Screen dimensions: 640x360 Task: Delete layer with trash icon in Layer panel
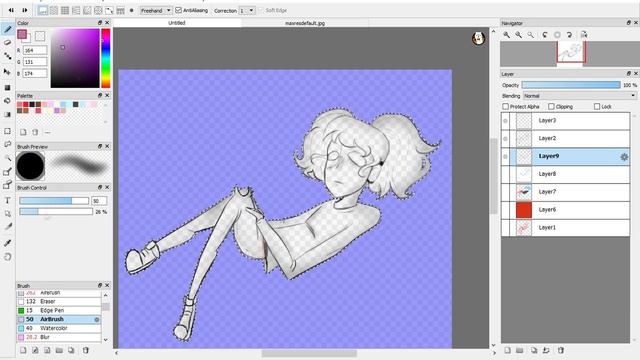click(561, 350)
